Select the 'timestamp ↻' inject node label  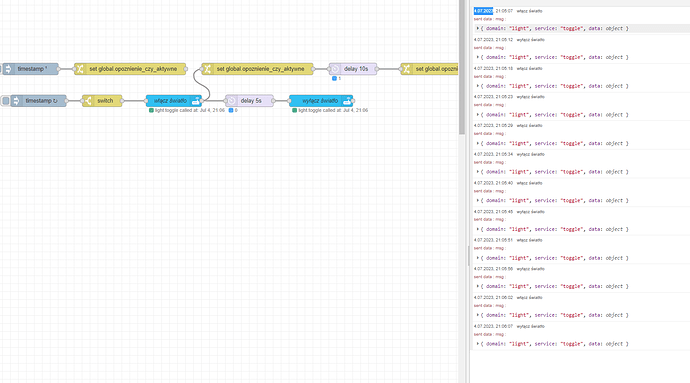tap(41, 101)
